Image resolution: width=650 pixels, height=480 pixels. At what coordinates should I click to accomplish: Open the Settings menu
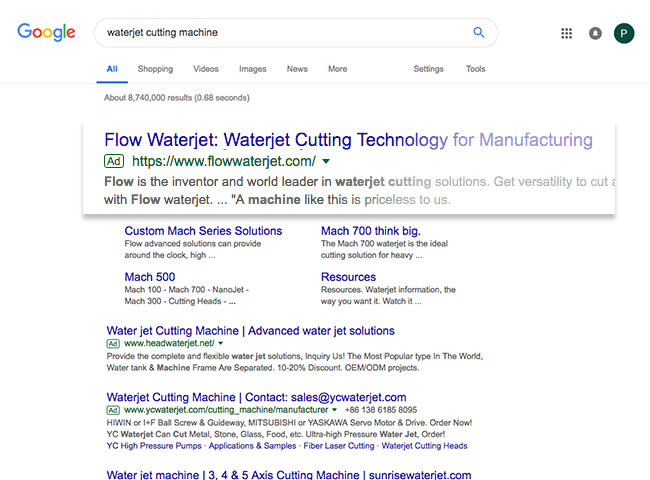[x=428, y=69]
